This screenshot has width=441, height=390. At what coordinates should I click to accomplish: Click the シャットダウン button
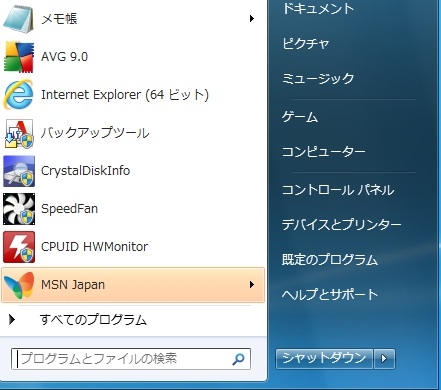click(x=324, y=359)
